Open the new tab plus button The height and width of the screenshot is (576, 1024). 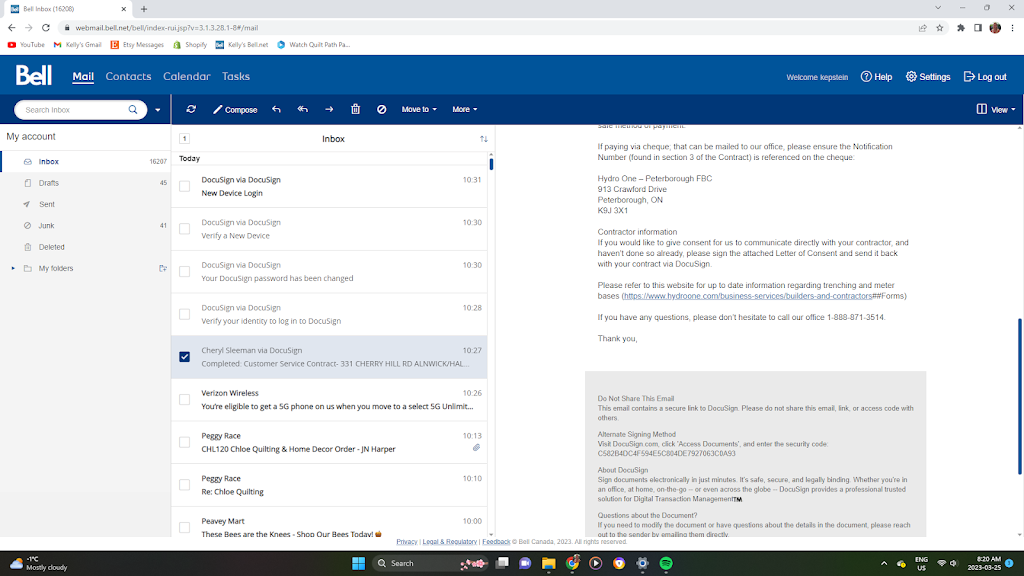tap(144, 9)
